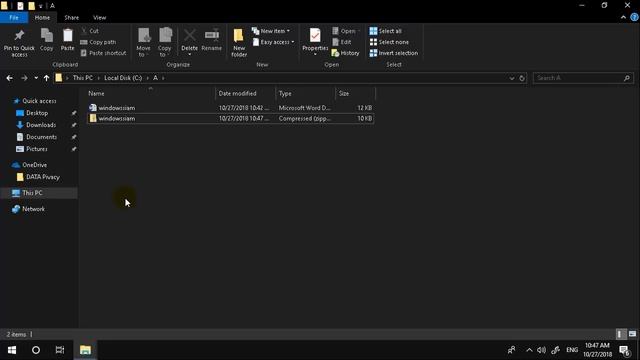Open DATA Pivacy folder in sidebar

point(42,177)
